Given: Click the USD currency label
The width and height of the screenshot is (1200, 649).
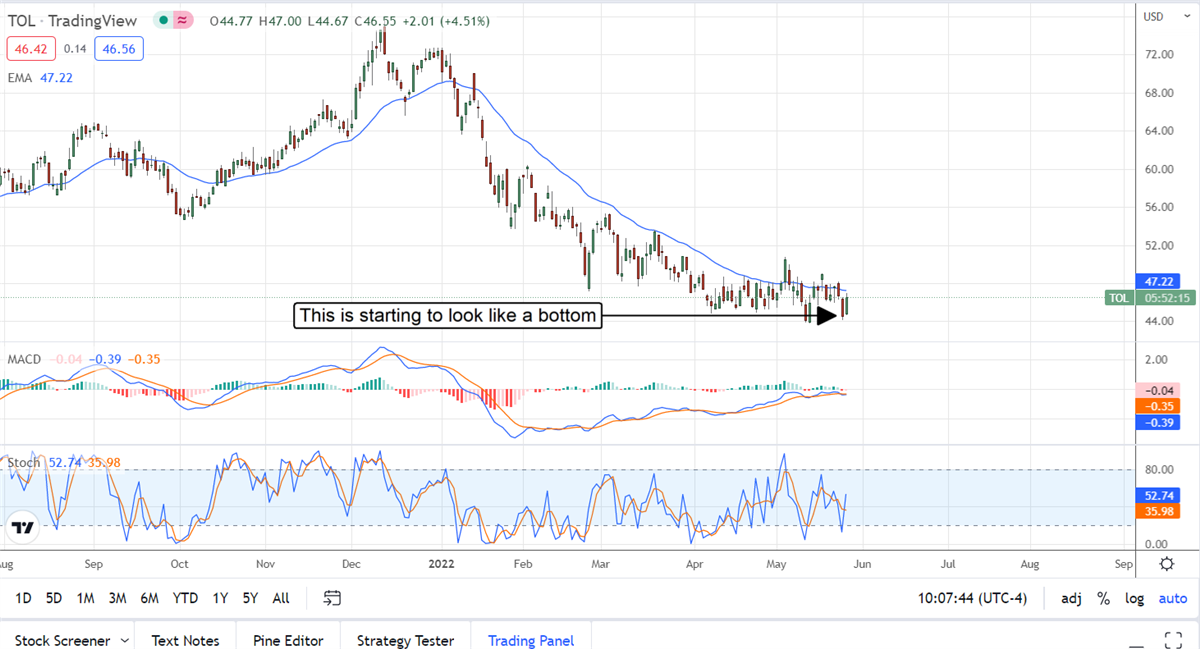Looking at the screenshot, I should (1154, 16).
